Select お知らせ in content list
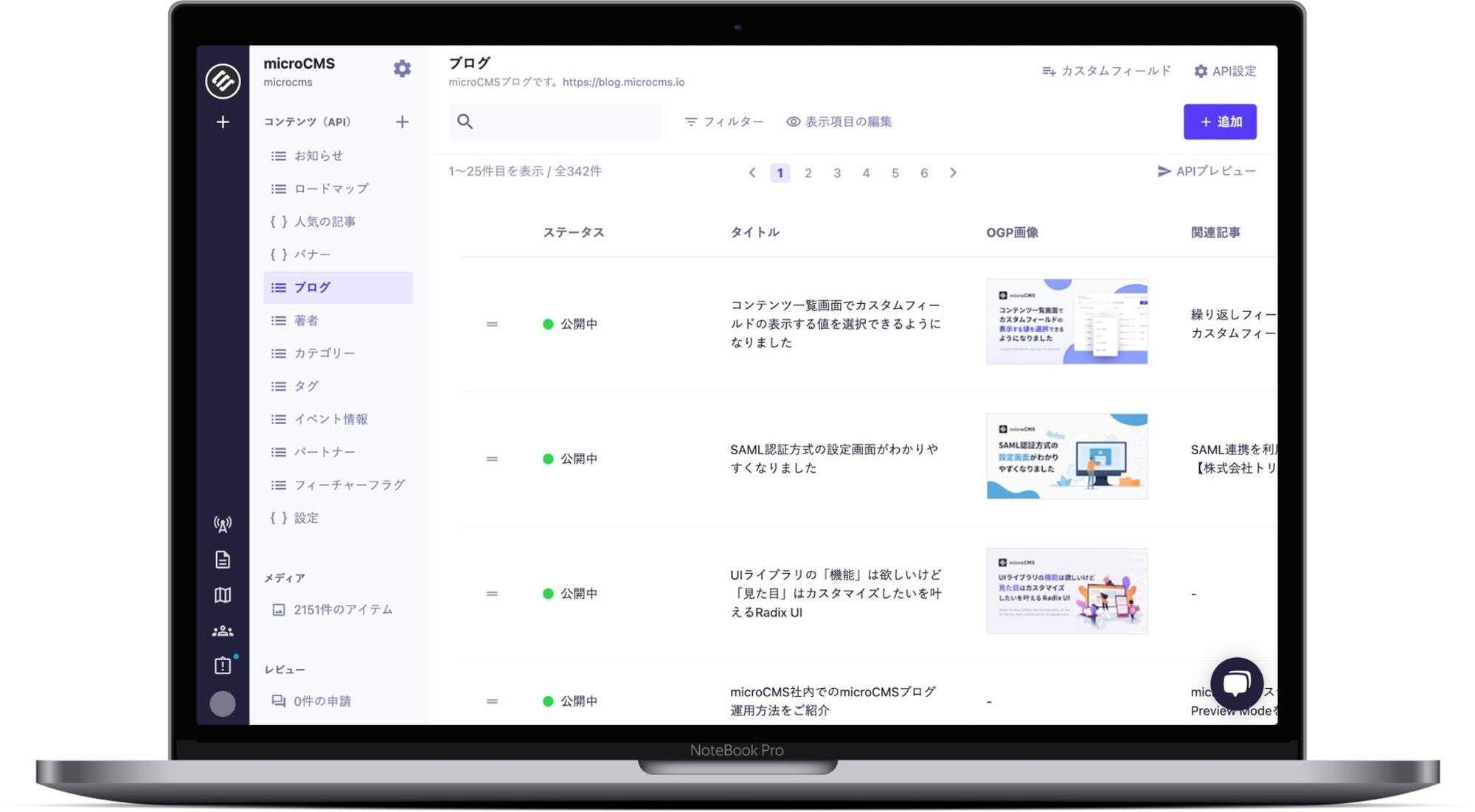 318,156
